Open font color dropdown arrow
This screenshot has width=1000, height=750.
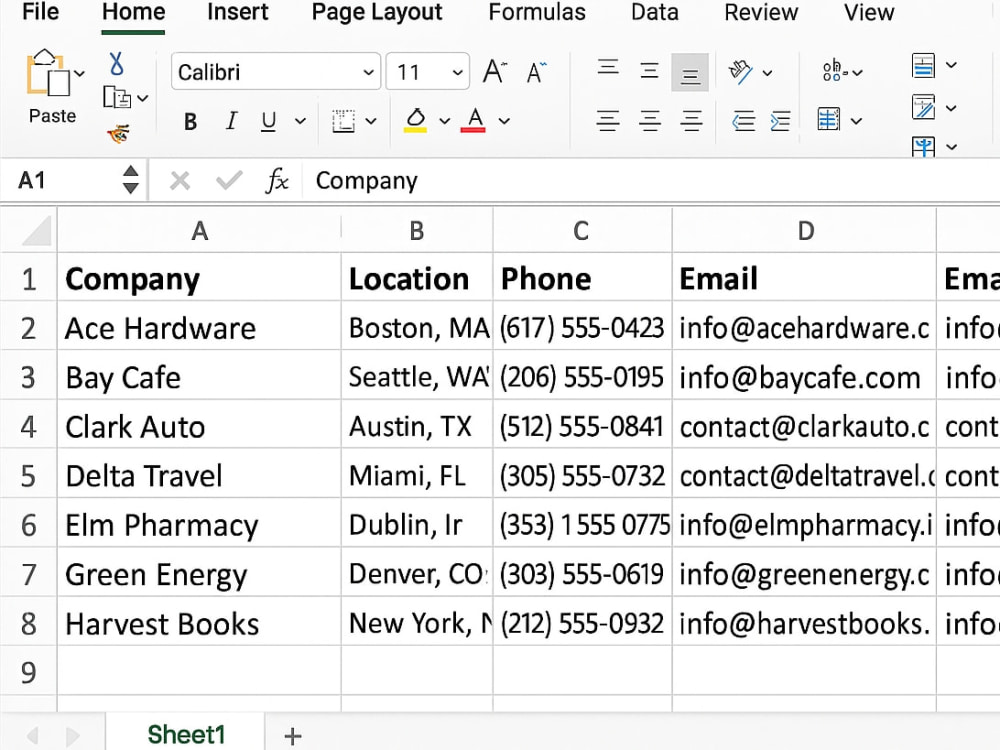coord(504,121)
